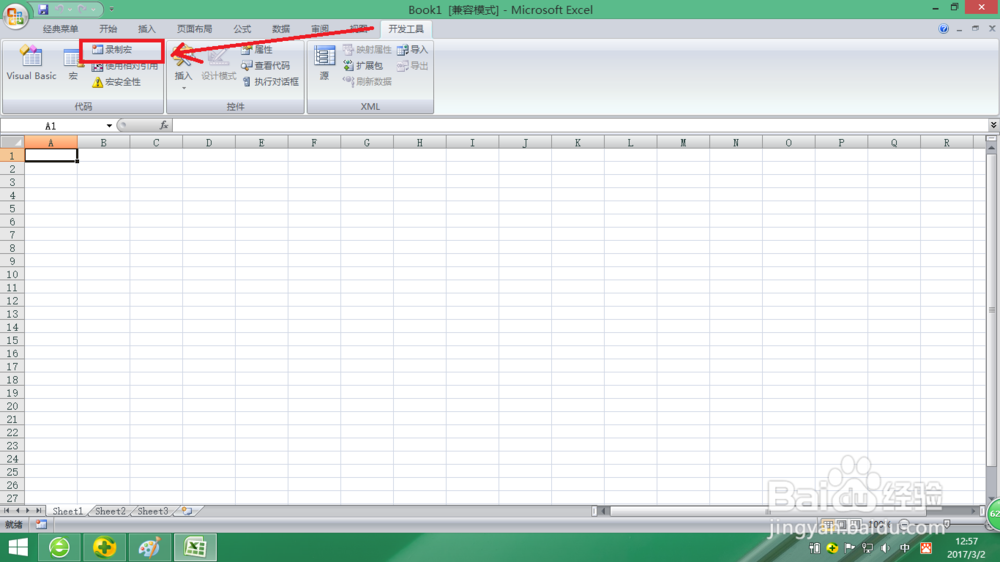Select column header B
The width and height of the screenshot is (1000, 562).
tap(103, 143)
